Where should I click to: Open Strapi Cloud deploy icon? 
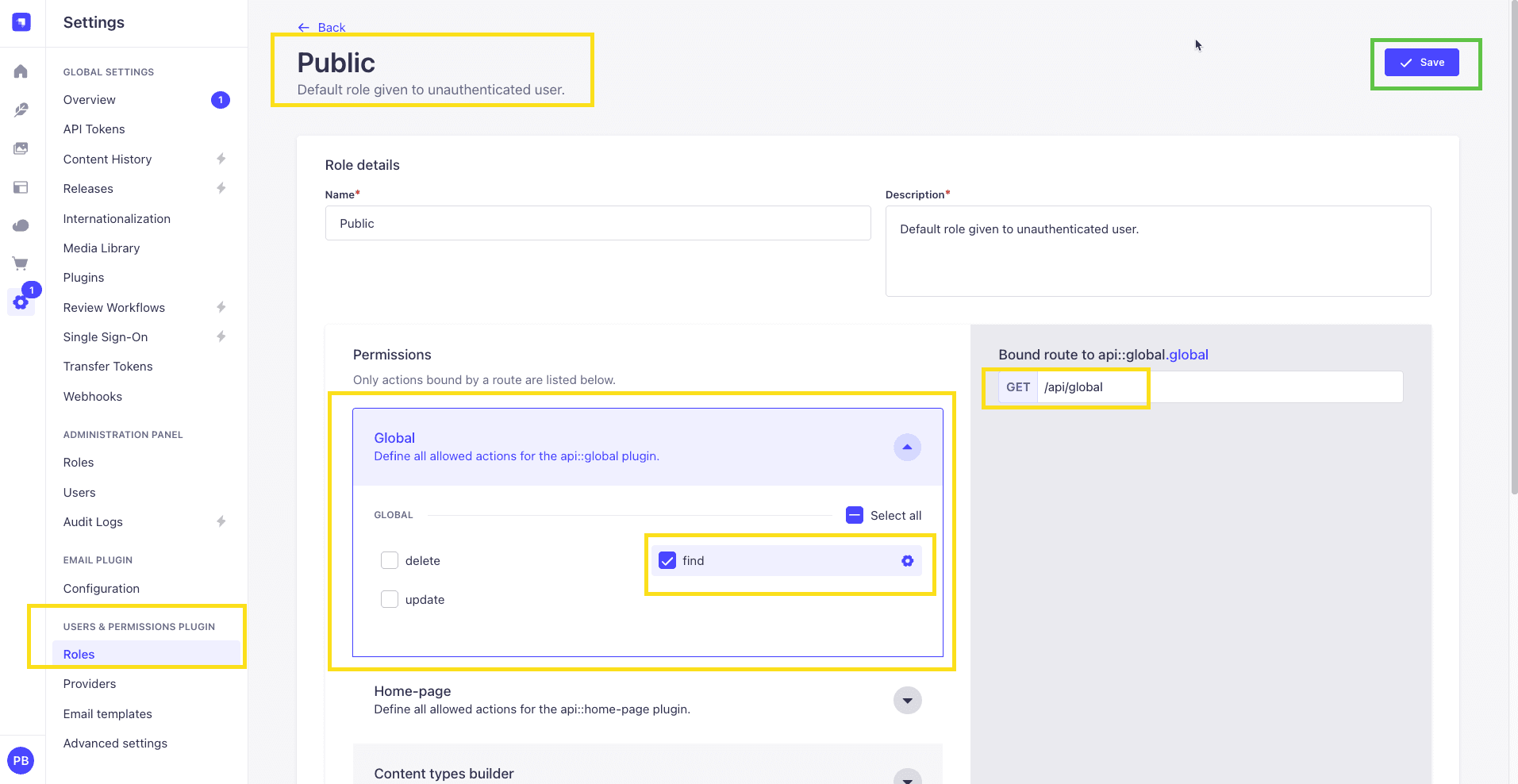21,225
